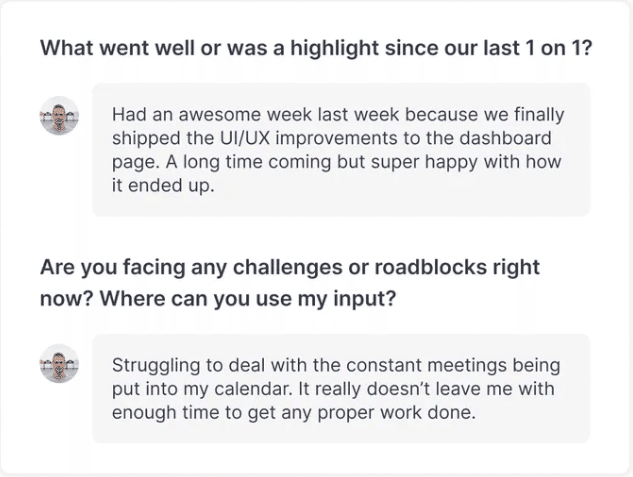Screen dimensions: 633x477
Task: Click the word "highlight" in the first question
Action: coord(335,48)
